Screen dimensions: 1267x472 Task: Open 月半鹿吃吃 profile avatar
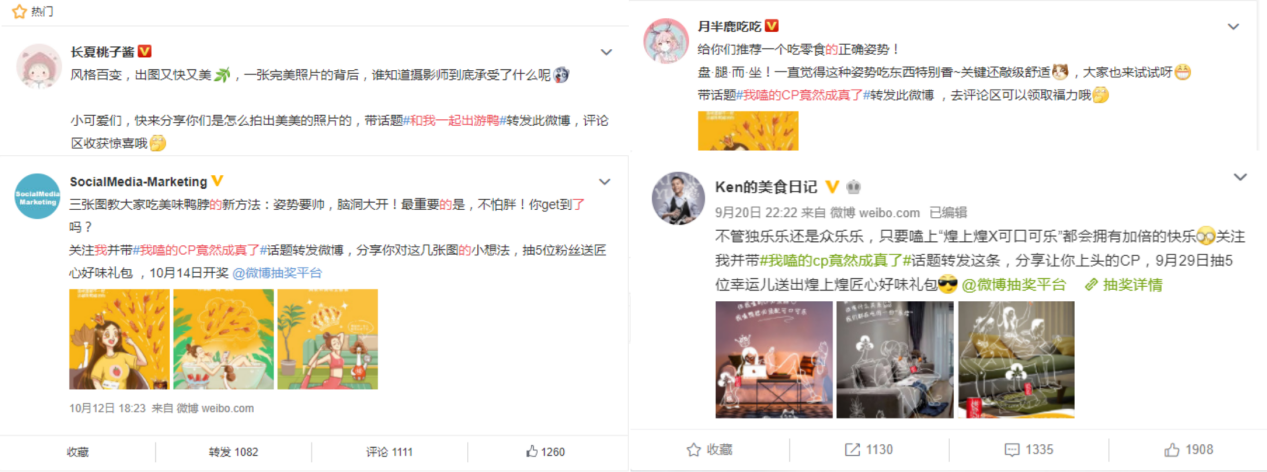666,39
